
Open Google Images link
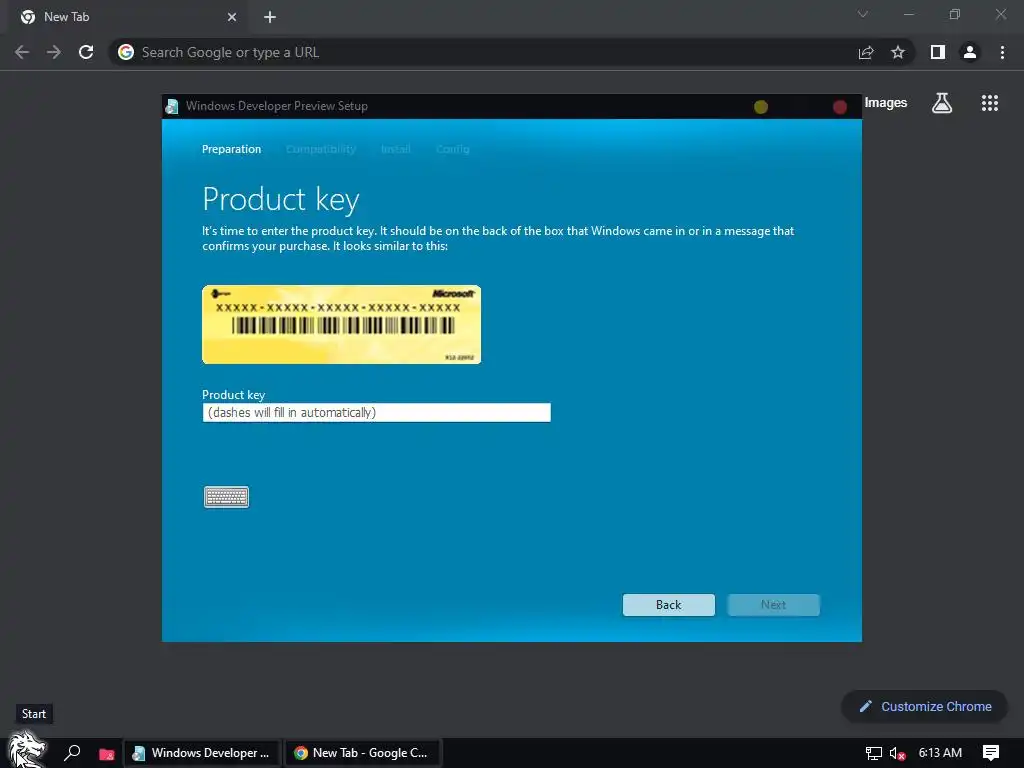[x=886, y=103]
